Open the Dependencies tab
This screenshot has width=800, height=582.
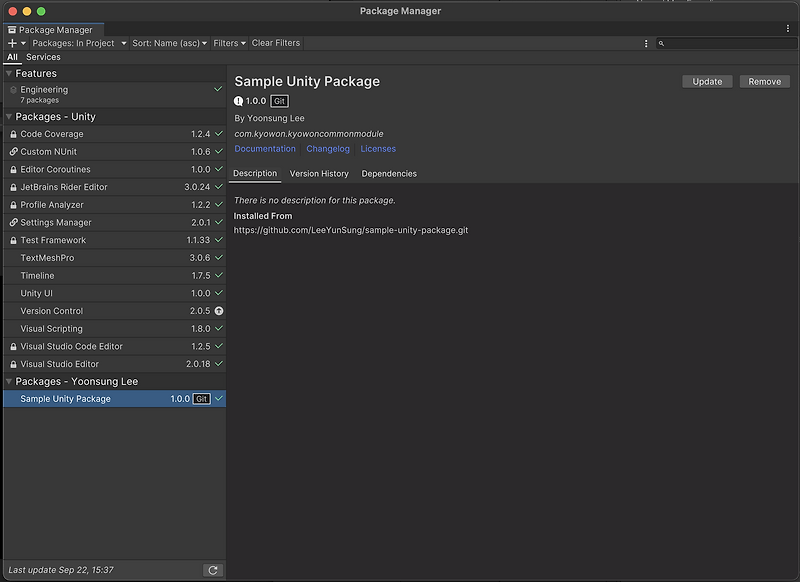(x=389, y=173)
